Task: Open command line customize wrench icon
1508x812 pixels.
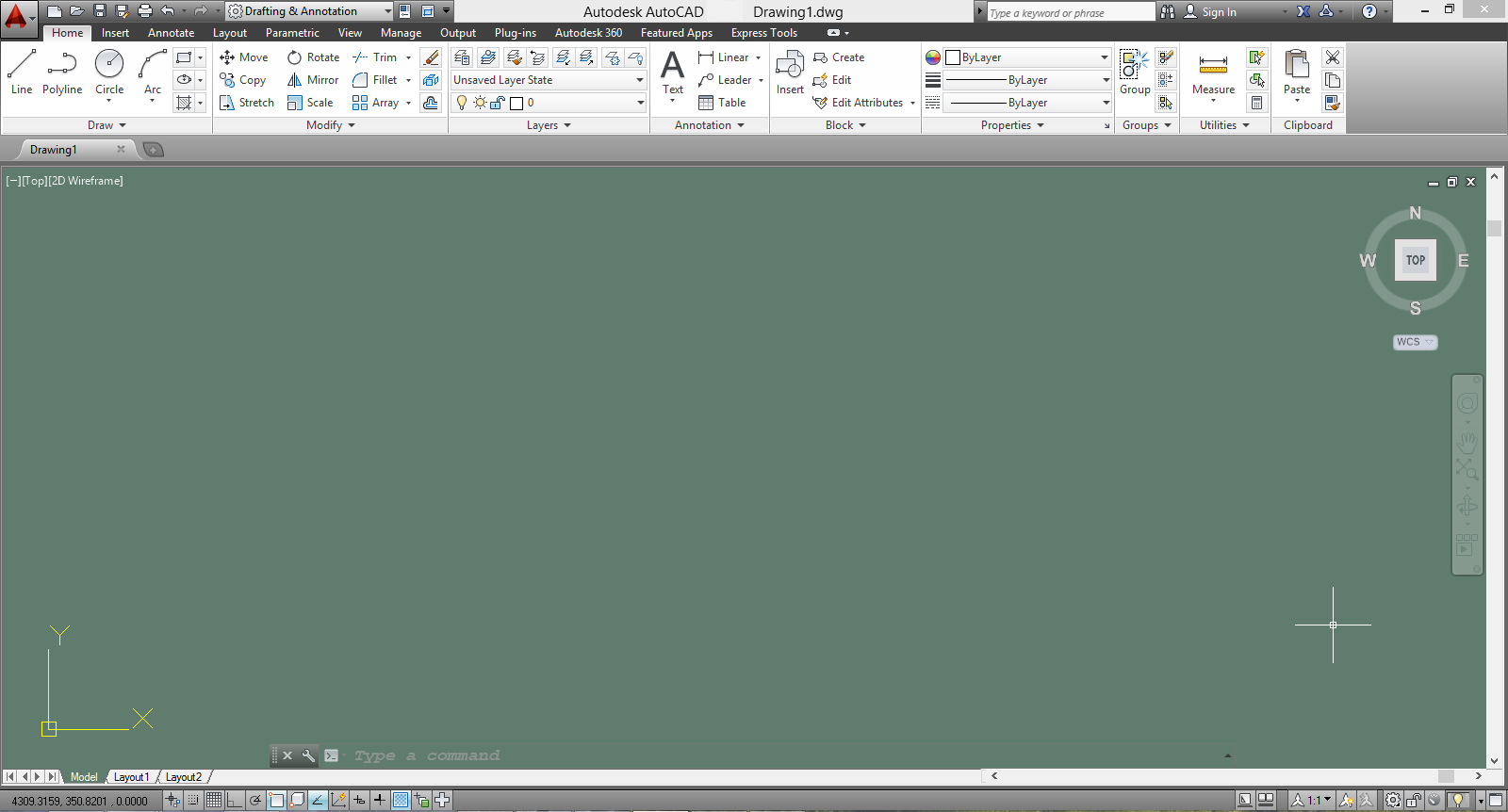Action: 308,755
